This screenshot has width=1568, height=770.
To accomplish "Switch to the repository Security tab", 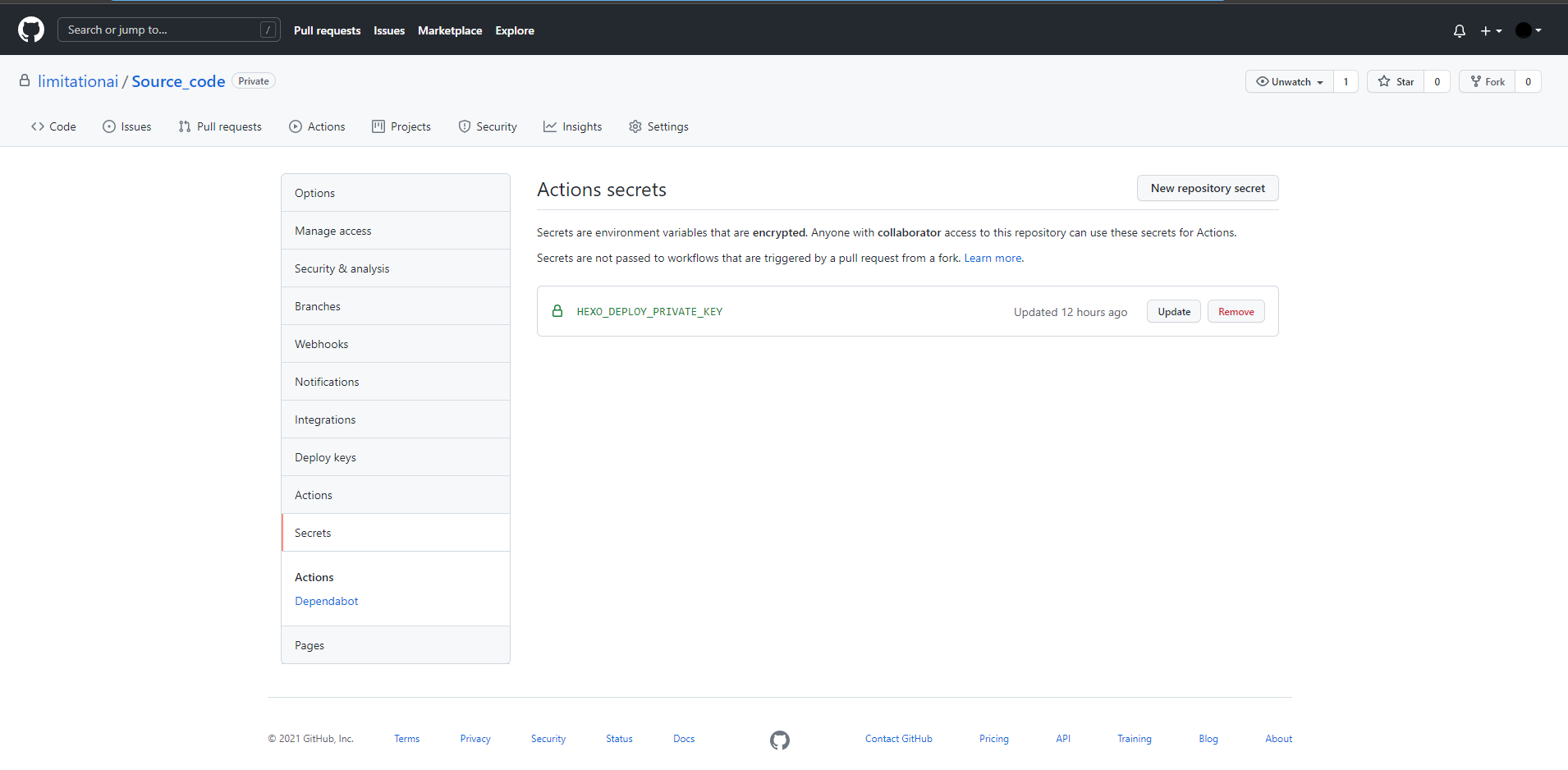I will 488,126.
